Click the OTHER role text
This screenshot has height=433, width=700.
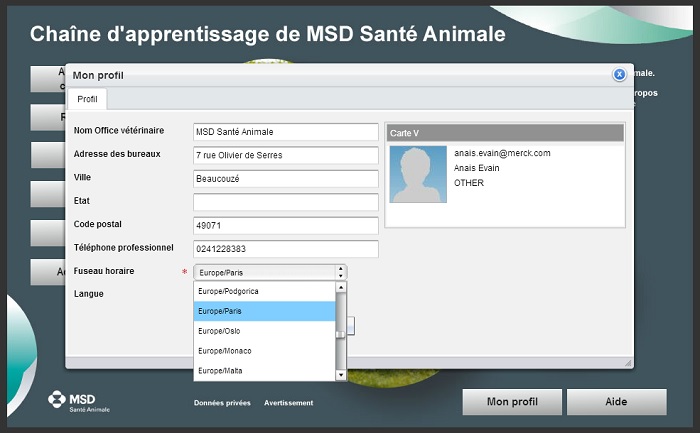pos(469,183)
